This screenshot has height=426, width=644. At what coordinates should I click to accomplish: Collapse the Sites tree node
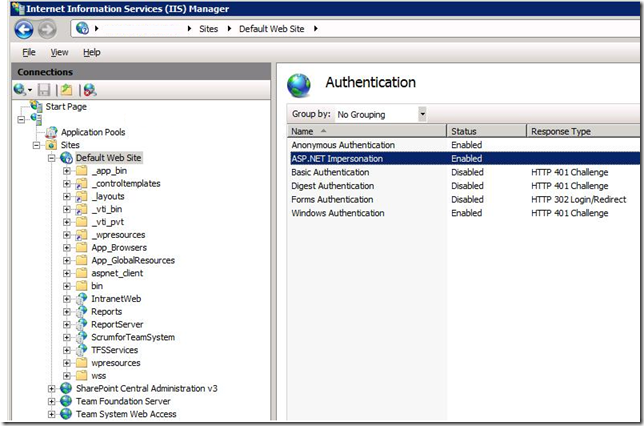point(37,145)
